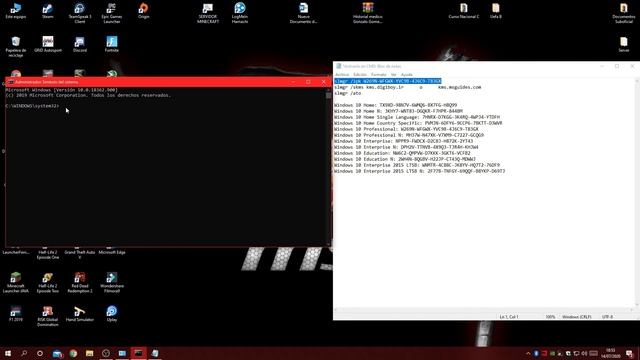This screenshot has width=640, height=360.
Task: Select the Discord desktop shortcut
Action: click(x=80, y=44)
